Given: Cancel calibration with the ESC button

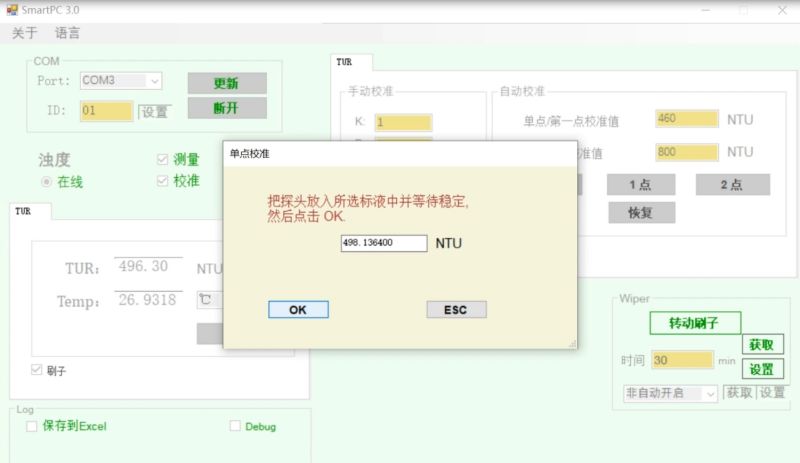Looking at the screenshot, I should [456, 309].
